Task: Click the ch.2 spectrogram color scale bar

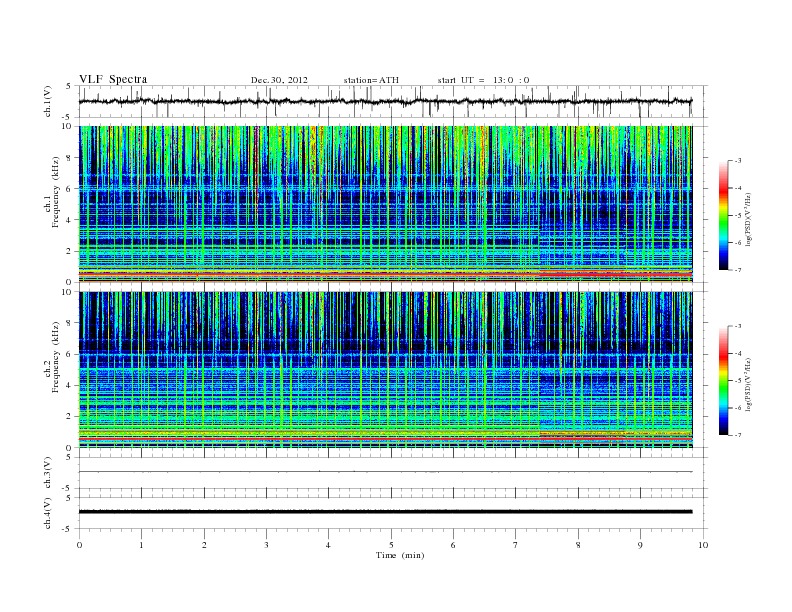Action: click(x=723, y=380)
